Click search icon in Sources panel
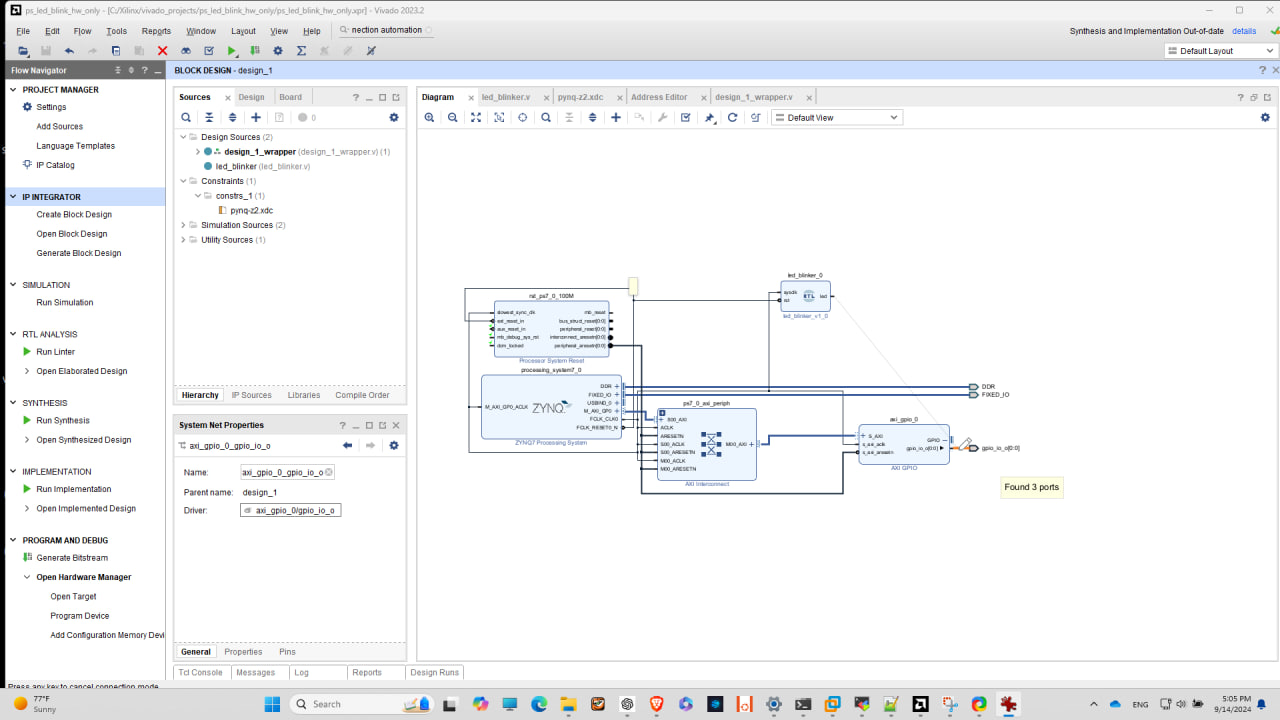1280x720 pixels. click(x=186, y=118)
